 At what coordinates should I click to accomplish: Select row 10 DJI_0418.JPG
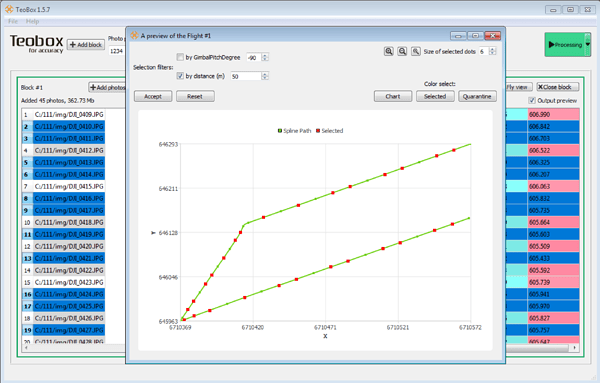click(69, 222)
